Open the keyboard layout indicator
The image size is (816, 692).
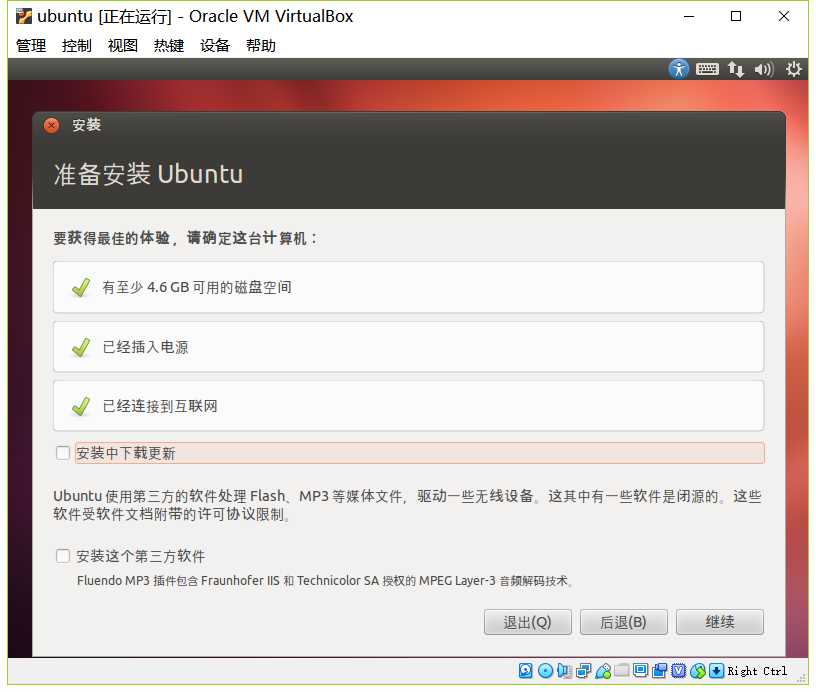[x=707, y=69]
